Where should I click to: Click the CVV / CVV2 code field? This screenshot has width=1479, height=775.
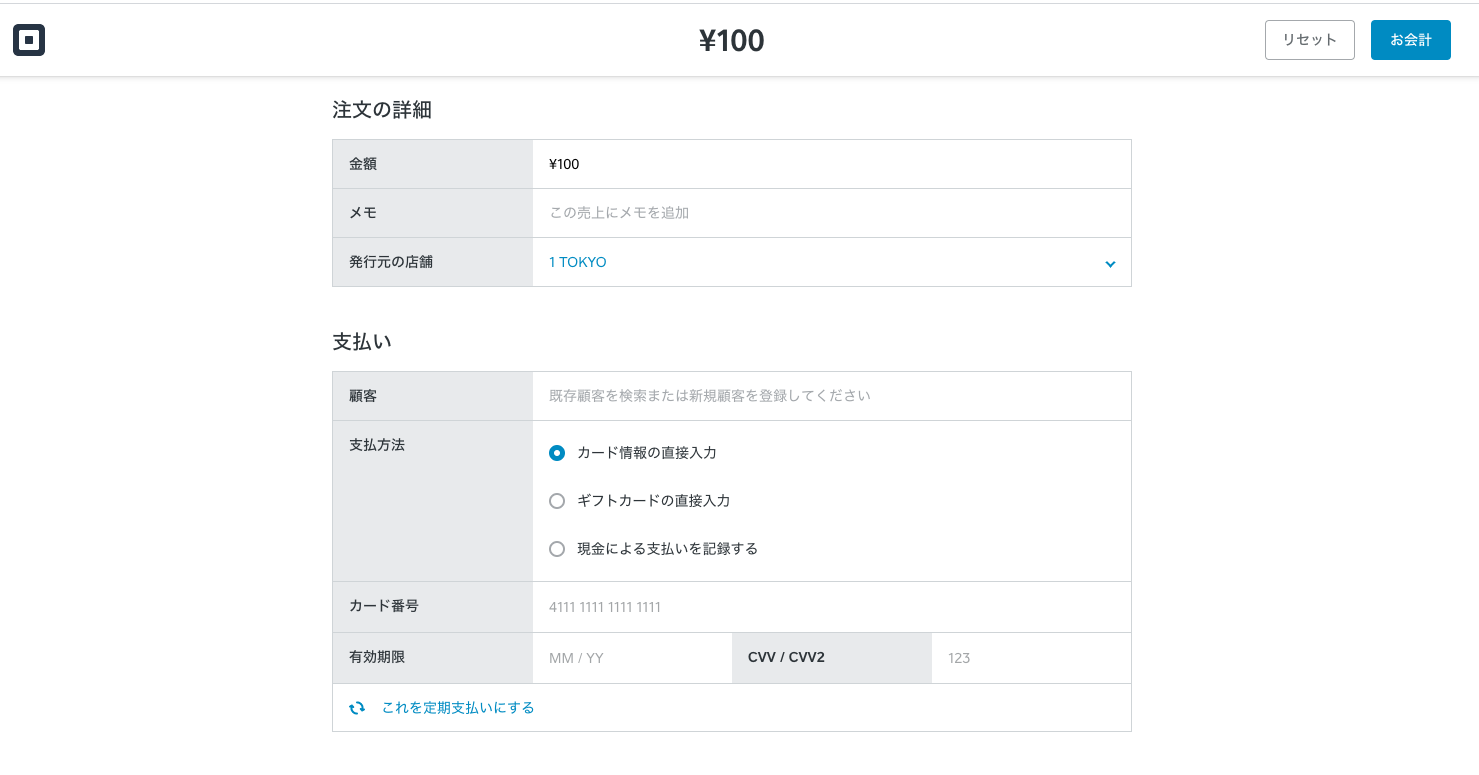[1031, 657]
